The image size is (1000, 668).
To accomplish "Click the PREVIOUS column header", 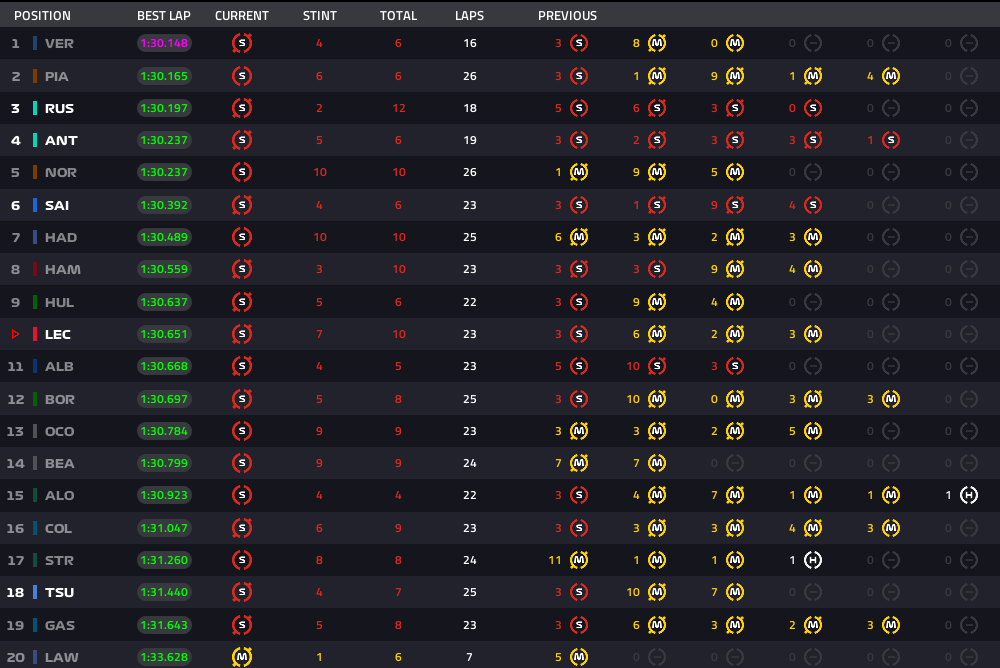I will tap(567, 16).
